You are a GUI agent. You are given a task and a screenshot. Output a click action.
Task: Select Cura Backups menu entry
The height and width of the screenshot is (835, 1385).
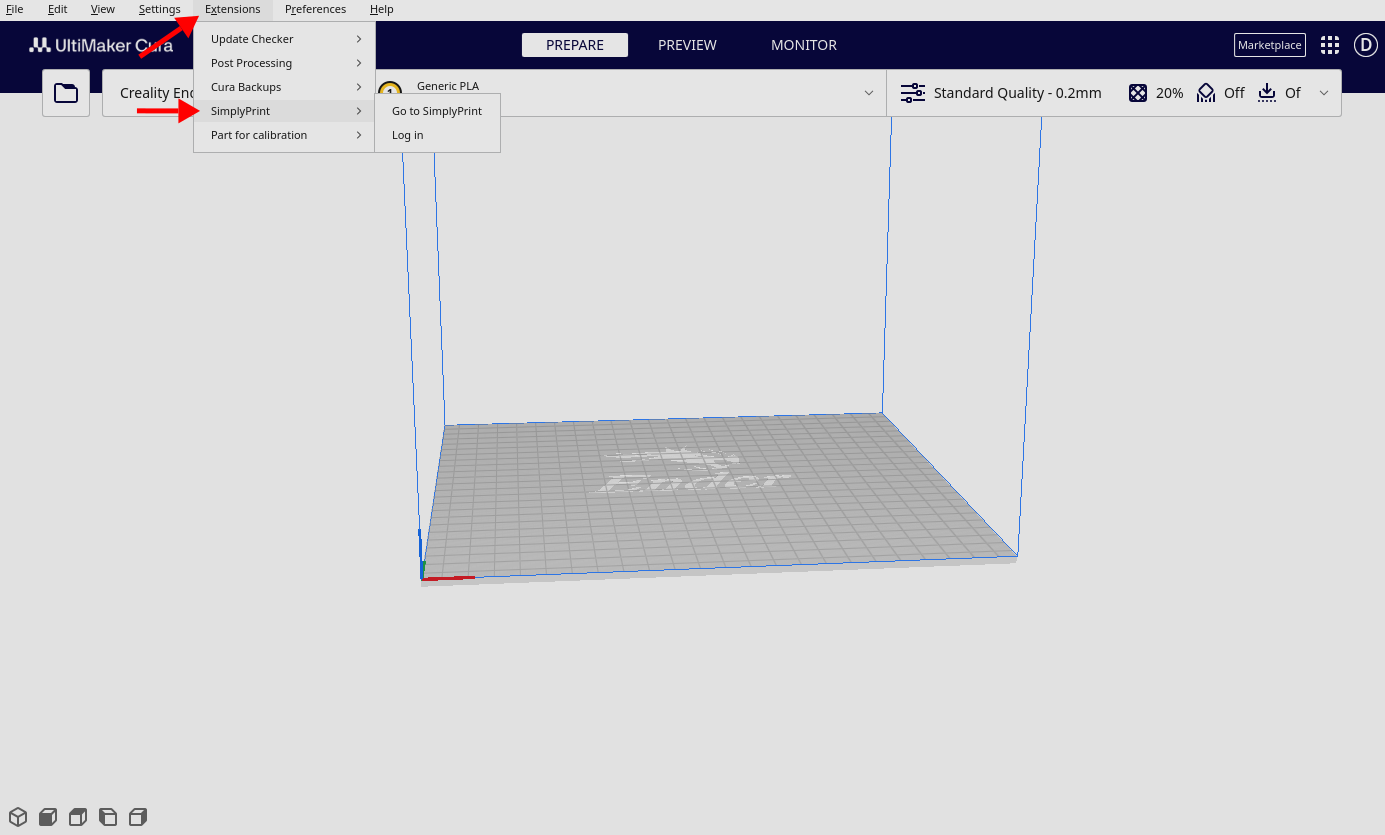[x=284, y=87]
